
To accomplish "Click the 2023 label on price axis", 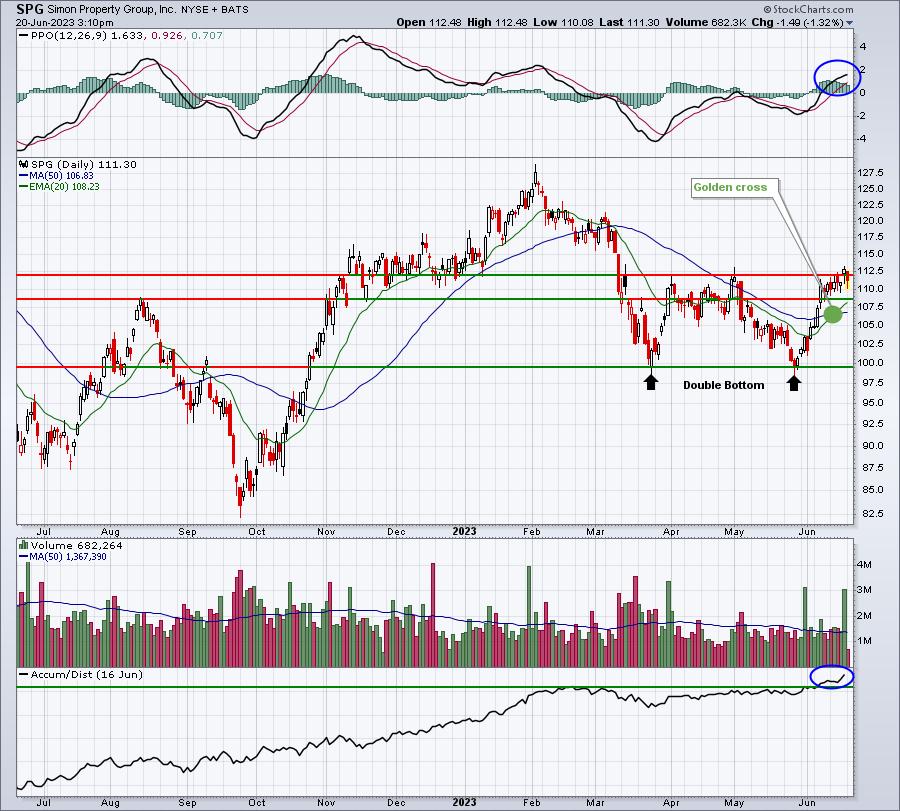I will click(x=464, y=531).
